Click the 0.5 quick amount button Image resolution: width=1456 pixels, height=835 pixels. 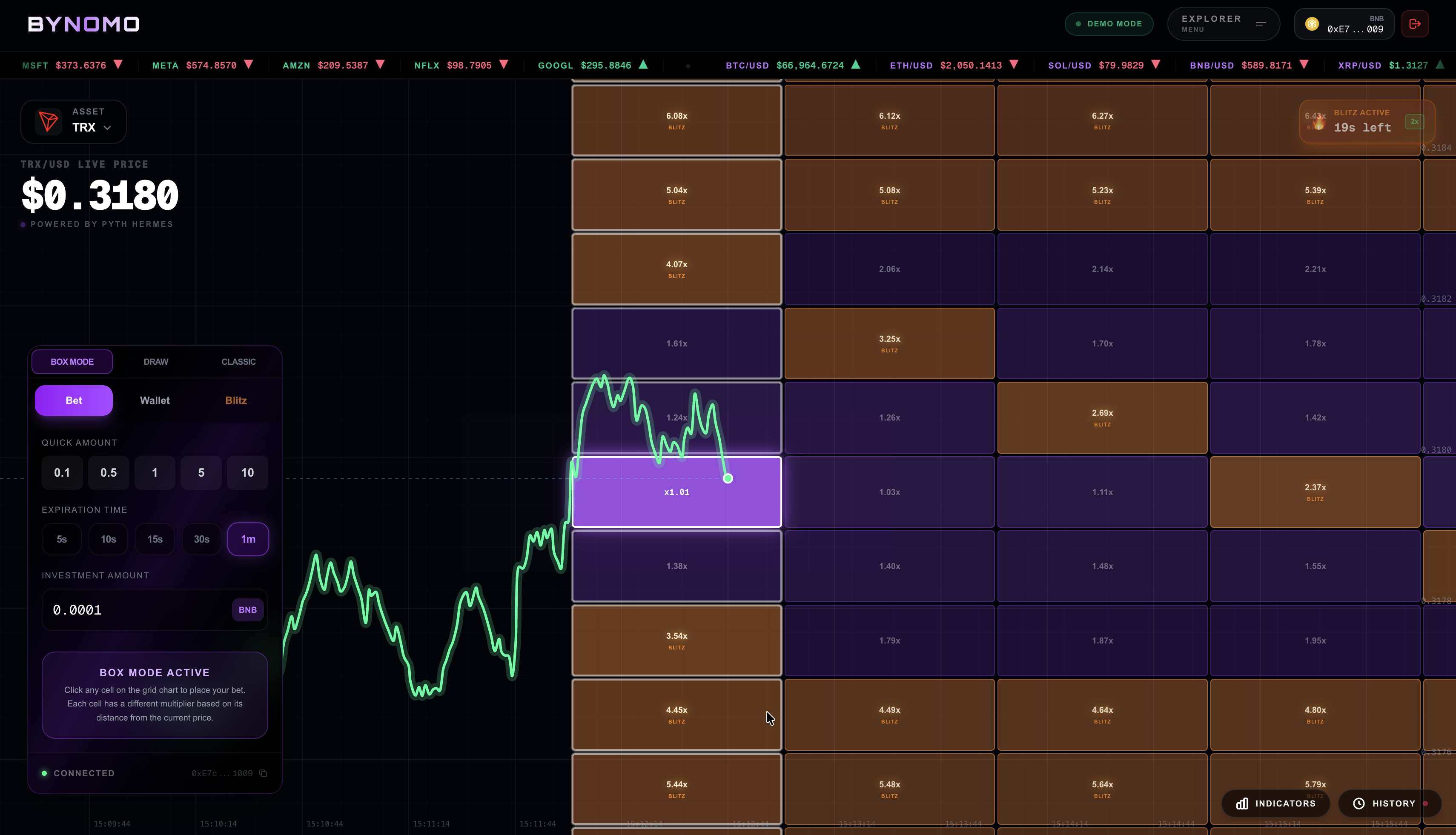(109, 472)
